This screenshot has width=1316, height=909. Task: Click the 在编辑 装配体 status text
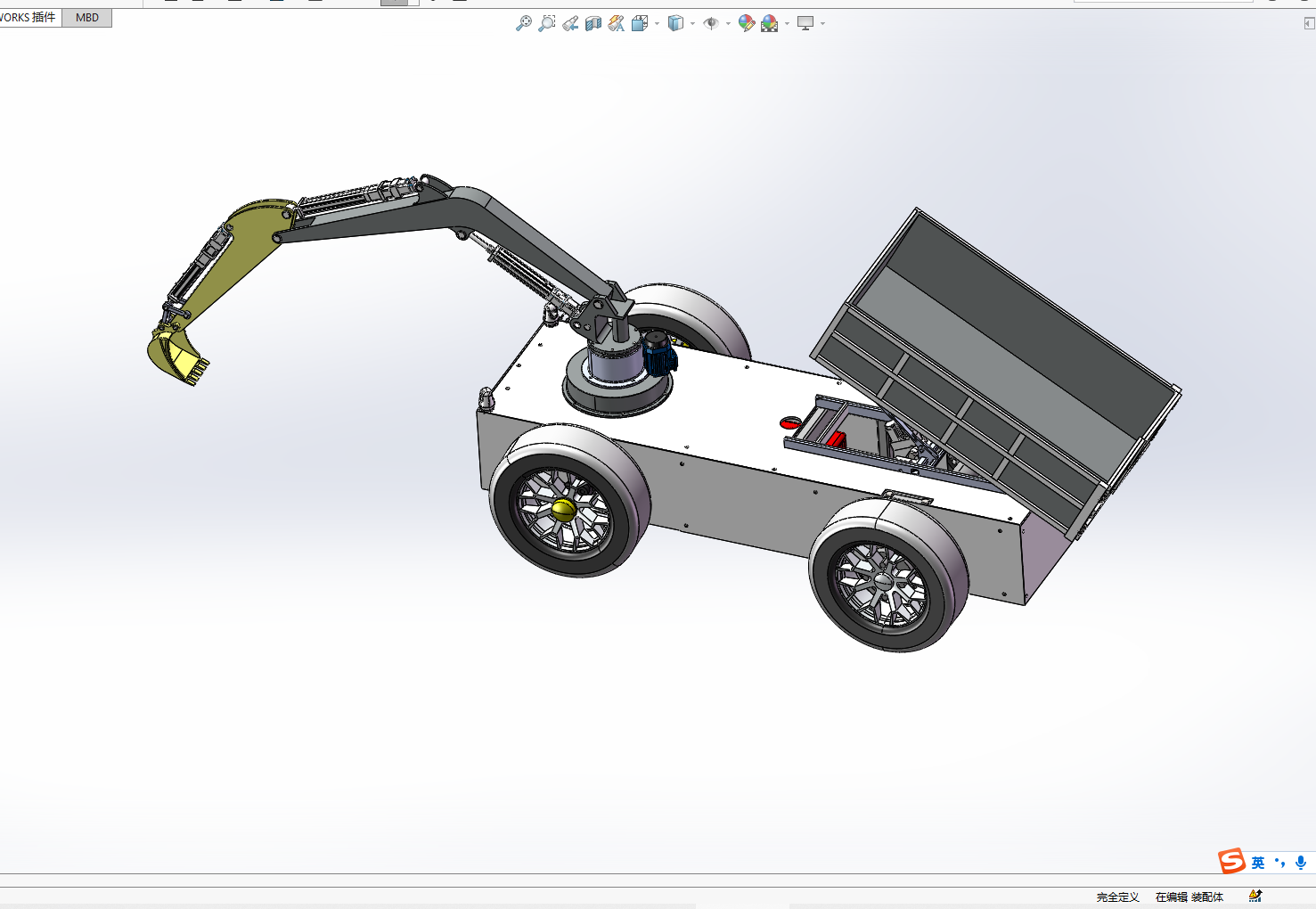pyautogui.click(x=1189, y=897)
